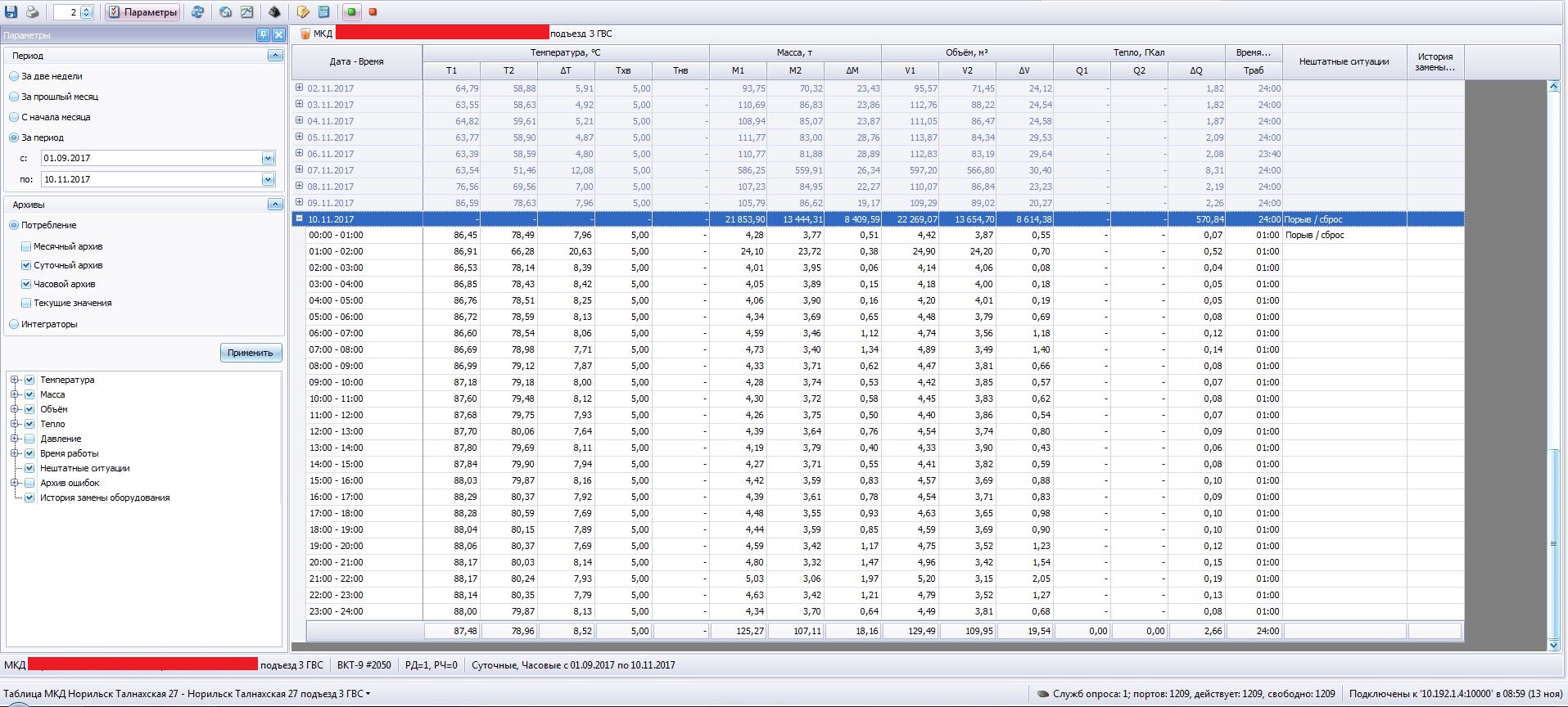1568x707 pixels.
Task: Open the calculator icon in the toolbar
Action: 323,12
